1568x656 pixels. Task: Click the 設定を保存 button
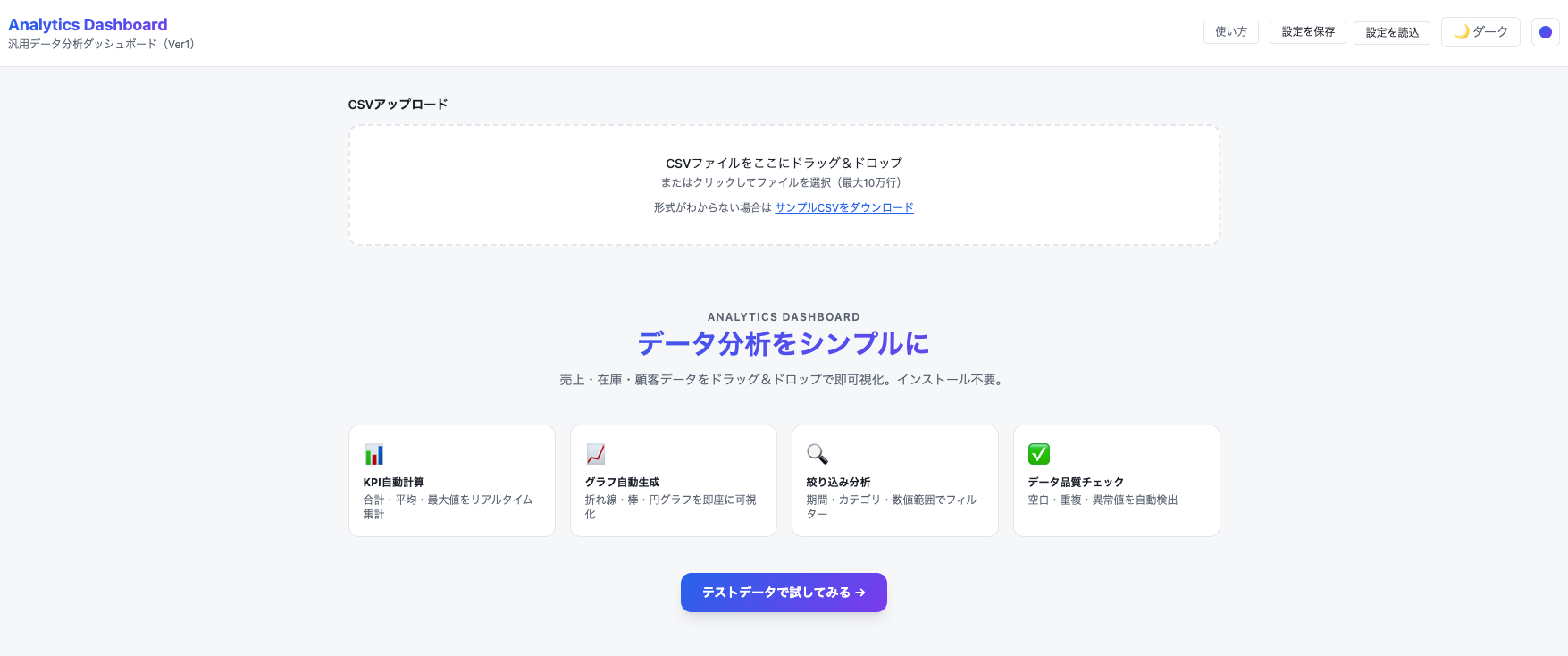click(x=1308, y=32)
